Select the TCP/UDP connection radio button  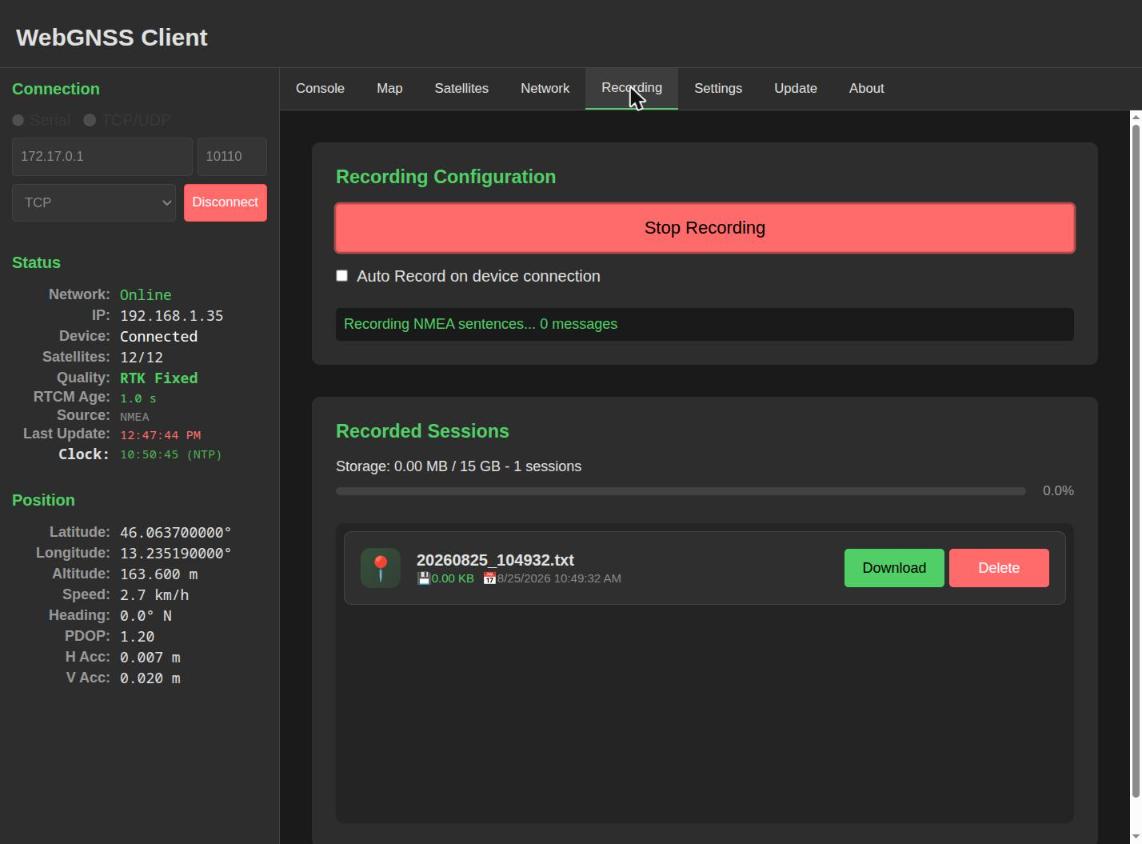click(90, 120)
